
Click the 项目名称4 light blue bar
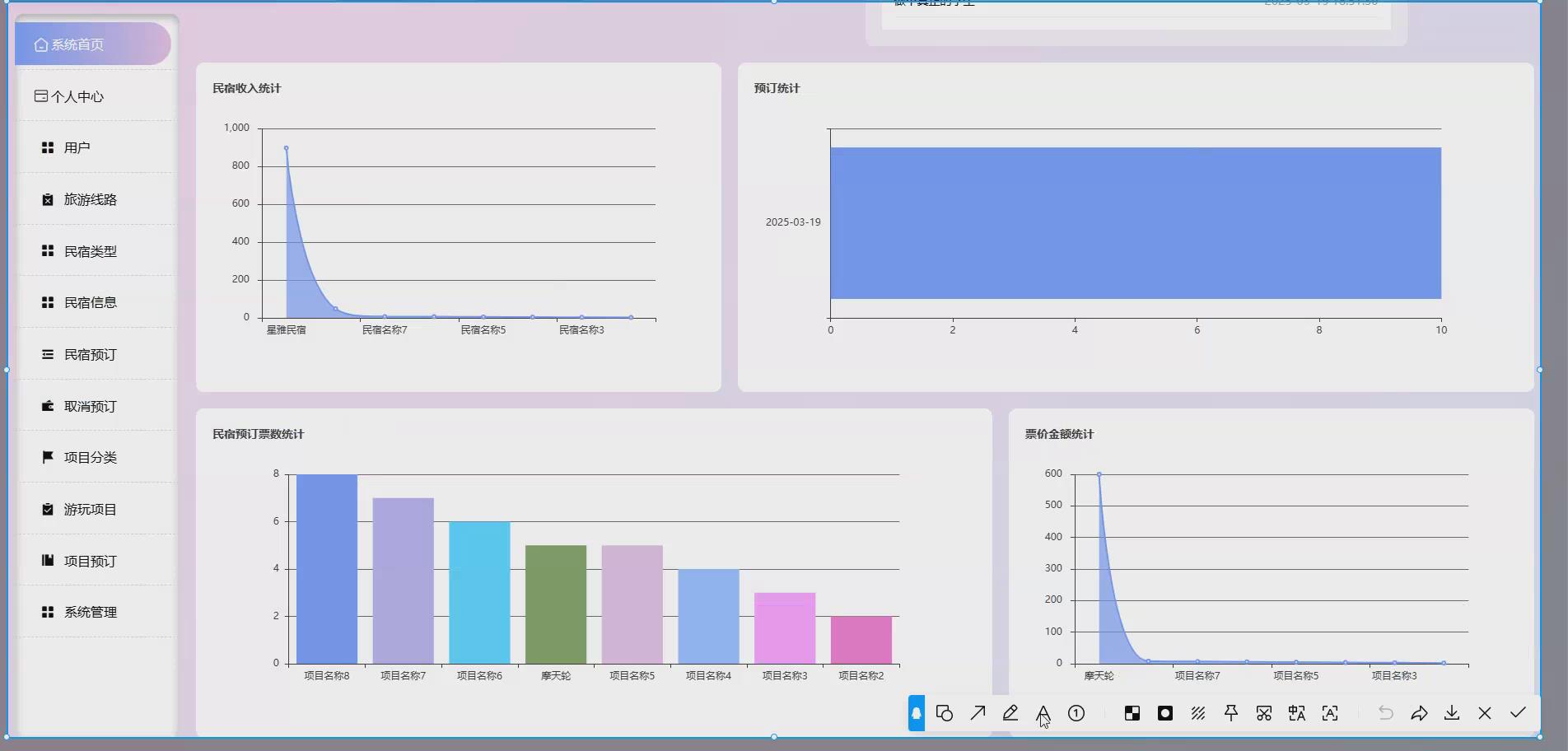click(x=708, y=616)
